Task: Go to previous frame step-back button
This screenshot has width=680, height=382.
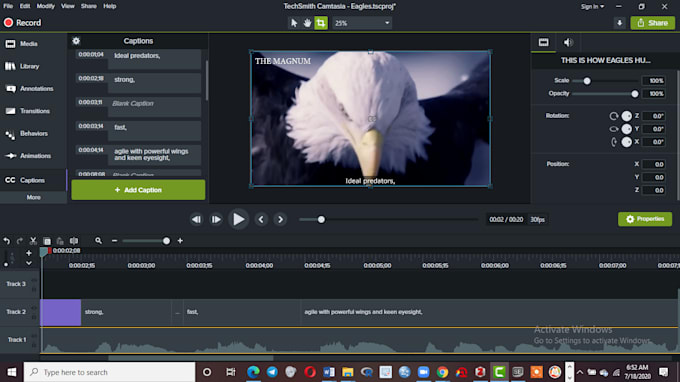Action: (x=196, y=219)
